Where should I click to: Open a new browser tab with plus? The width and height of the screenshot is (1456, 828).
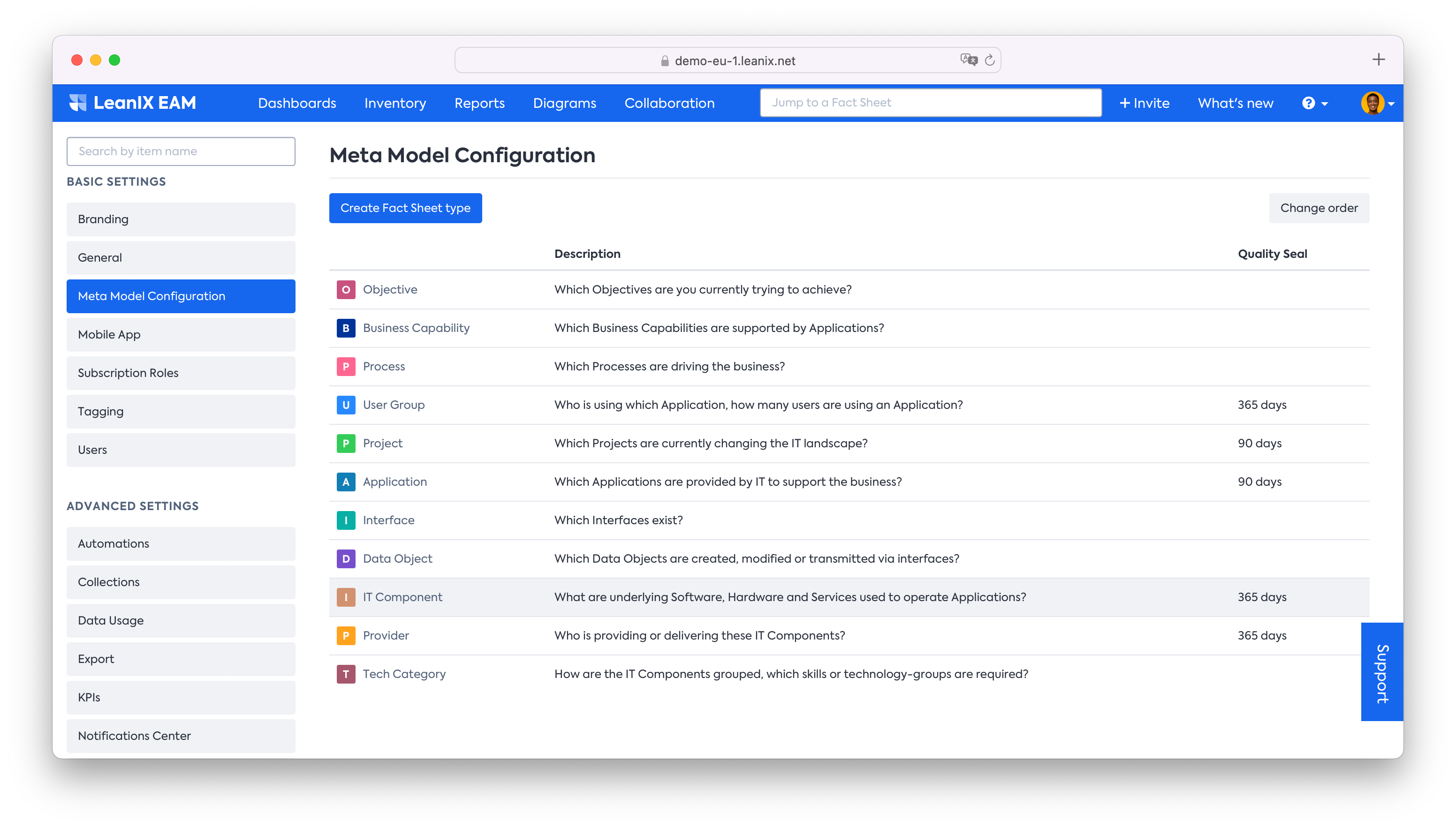[1378, 59]
